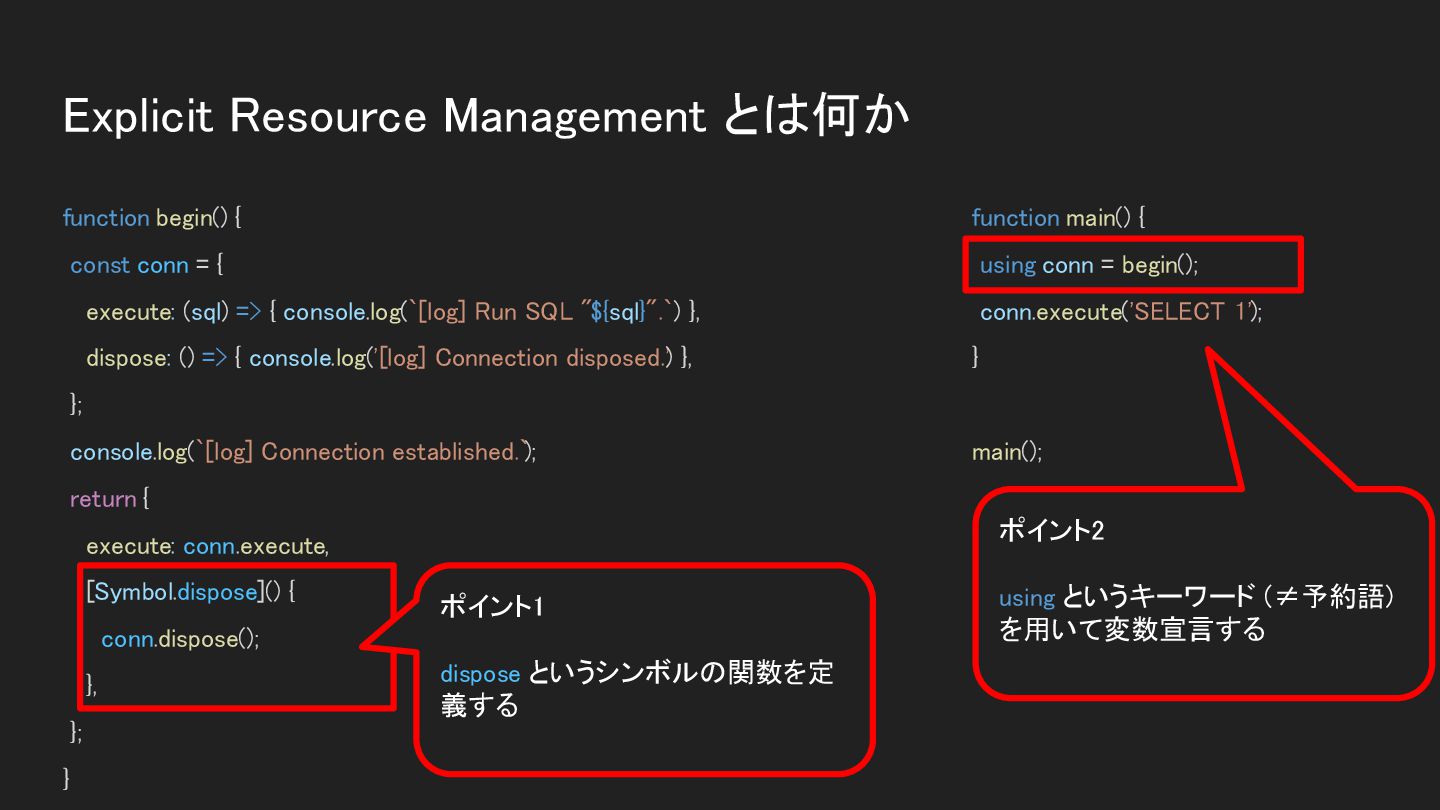Click the "Connection established." console.log line
The image size is (1440, 810).
click(x=303, y=452)
